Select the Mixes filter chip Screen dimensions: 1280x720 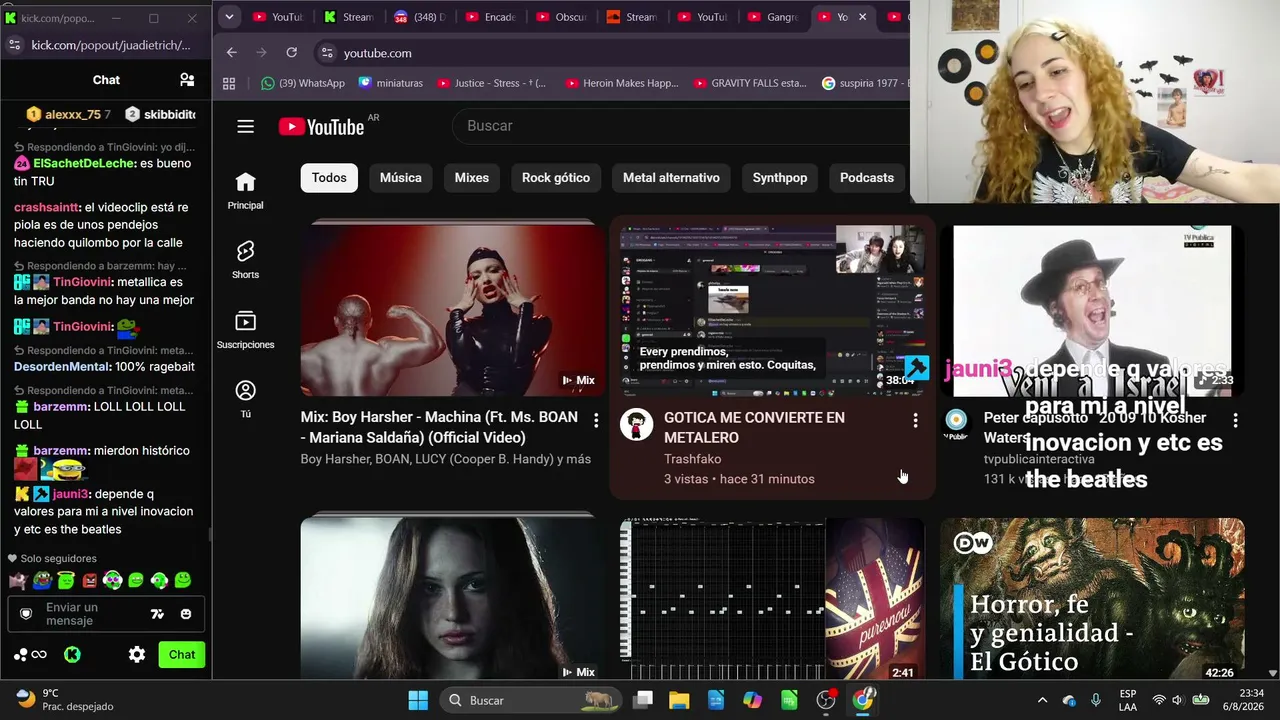472,178
